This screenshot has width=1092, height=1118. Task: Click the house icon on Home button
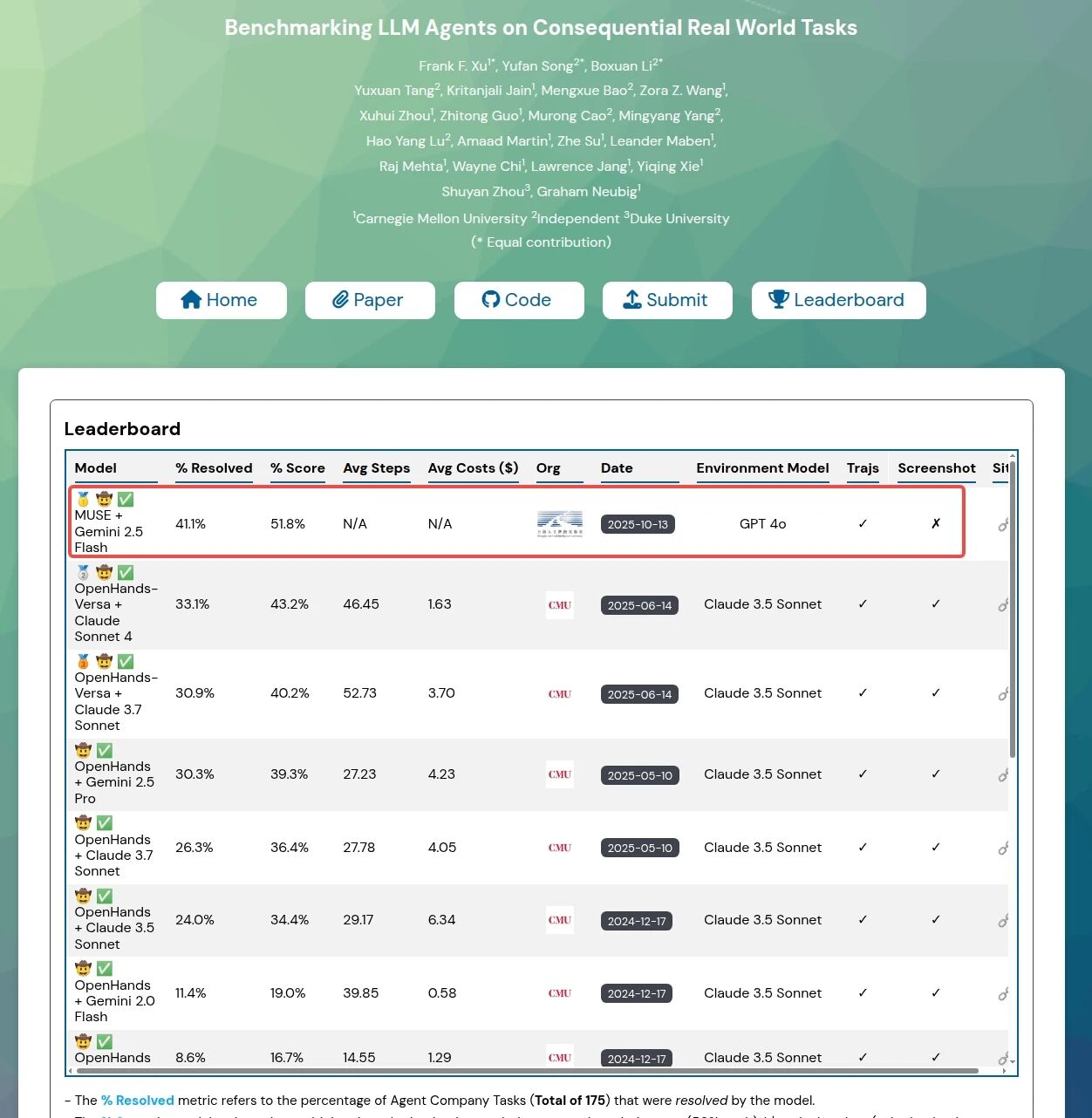(x=191, y=300)
